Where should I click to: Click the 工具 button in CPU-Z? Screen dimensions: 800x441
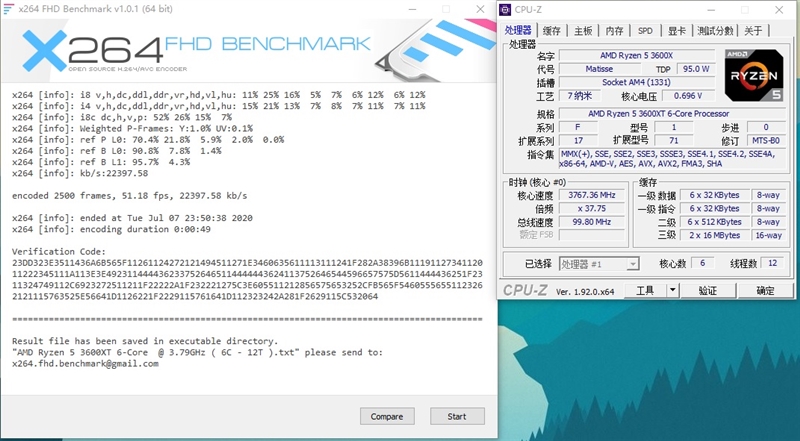[645, 290]
